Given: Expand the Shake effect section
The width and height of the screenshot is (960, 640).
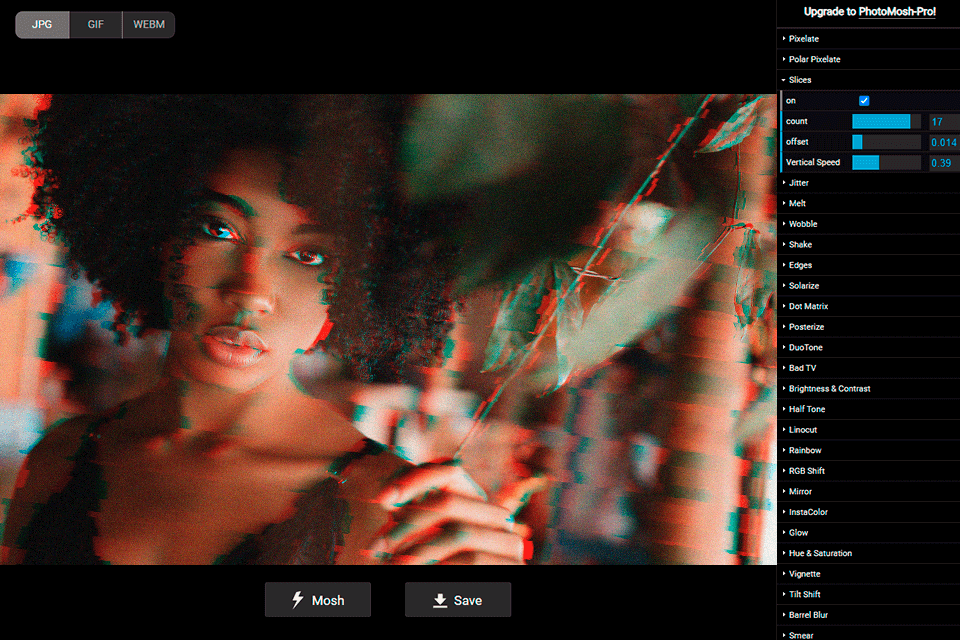Looking at the screenshot, I should (x=868, y=244).
